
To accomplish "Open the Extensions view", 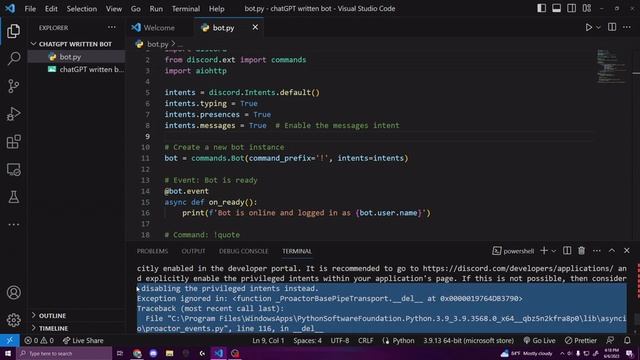I will coord(13,142).
